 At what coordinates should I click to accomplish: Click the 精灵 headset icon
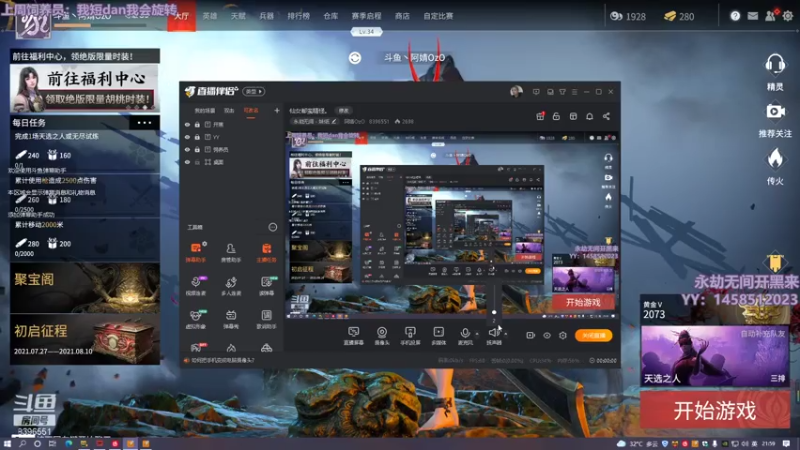coord(775,65)
